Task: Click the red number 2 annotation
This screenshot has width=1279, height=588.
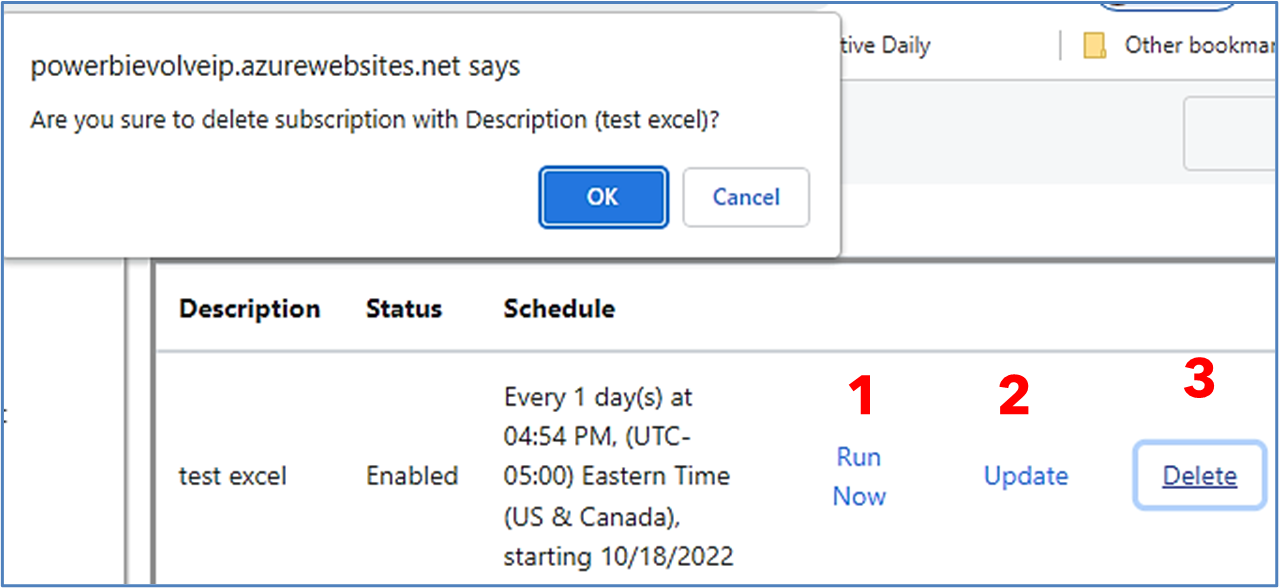Action: point(1014,396)
